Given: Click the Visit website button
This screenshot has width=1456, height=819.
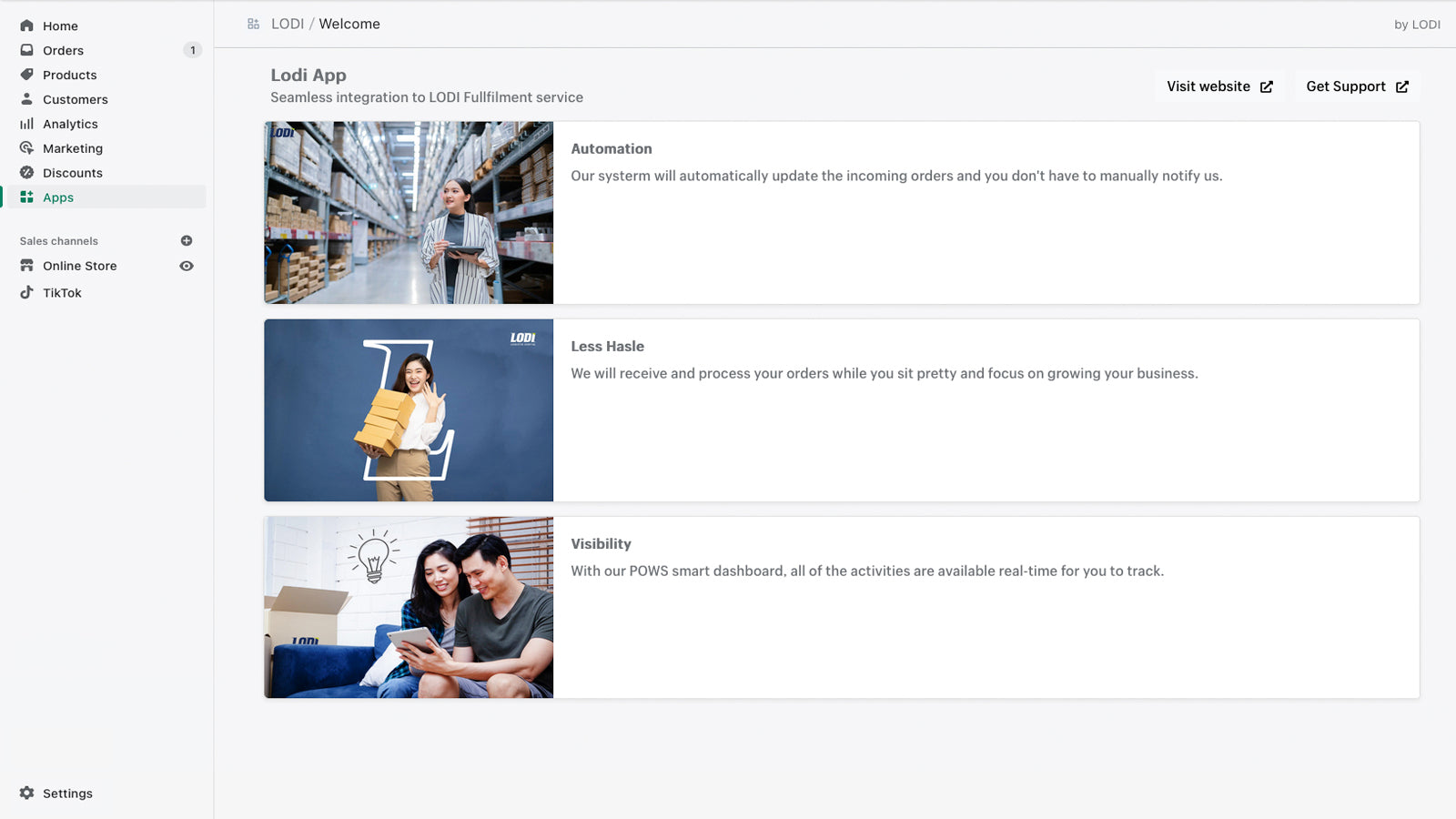Looking at the screenshot, I should pos(1218,86).
